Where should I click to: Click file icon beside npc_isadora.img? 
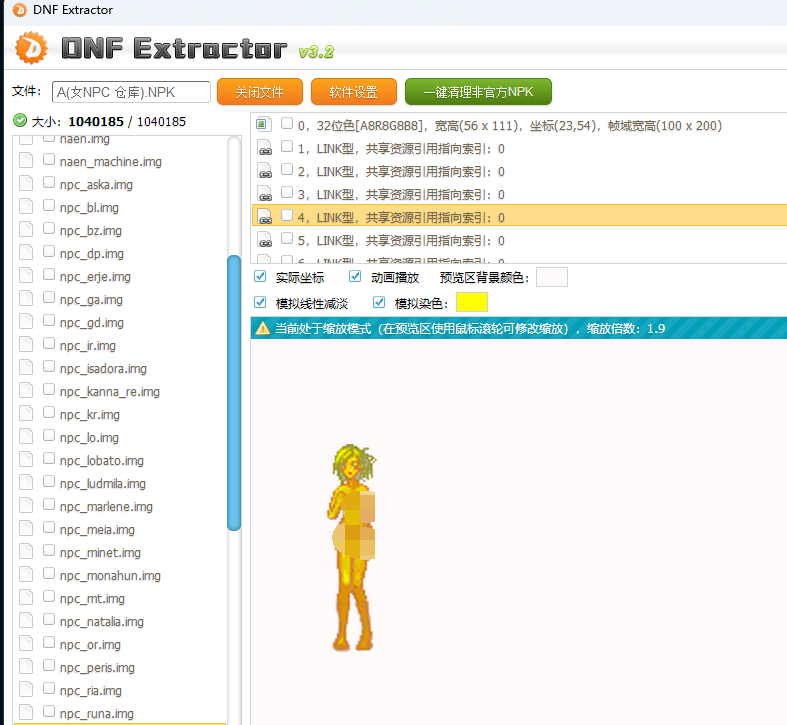26,368
